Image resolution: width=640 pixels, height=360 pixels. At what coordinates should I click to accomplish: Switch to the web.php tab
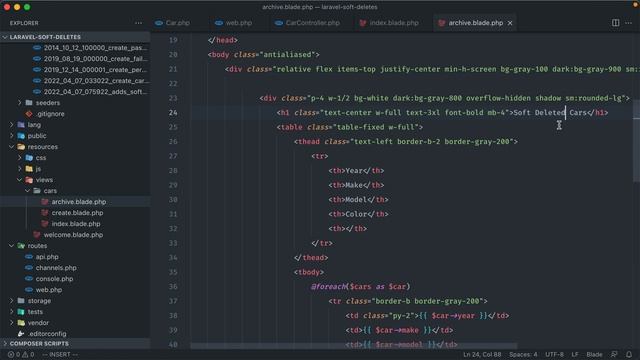[x=233, y=23]
